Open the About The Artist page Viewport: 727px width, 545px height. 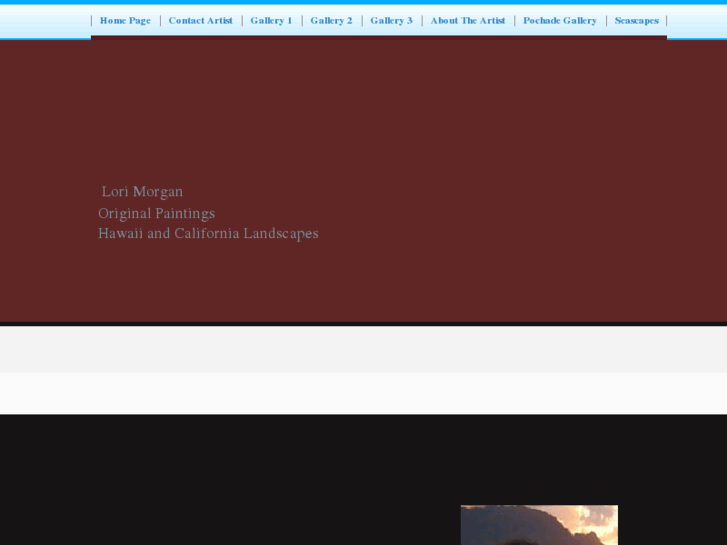pos(468,20)
